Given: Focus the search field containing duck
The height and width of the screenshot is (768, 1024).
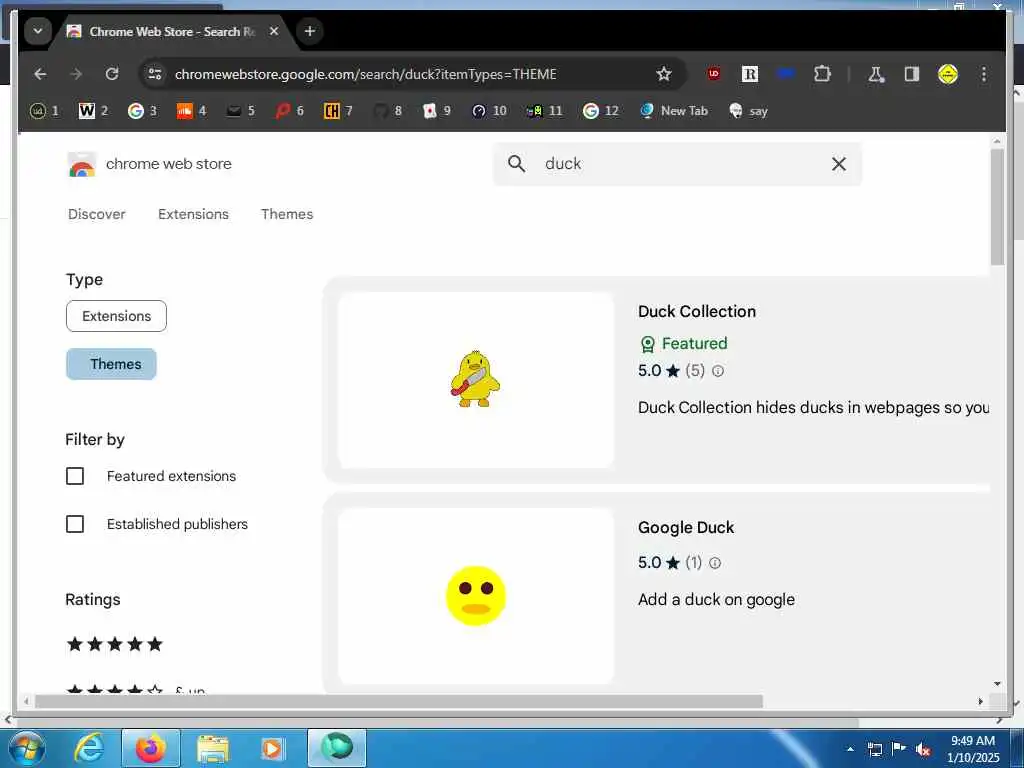Looking at the screenshot, I should (x=677, y=164).
